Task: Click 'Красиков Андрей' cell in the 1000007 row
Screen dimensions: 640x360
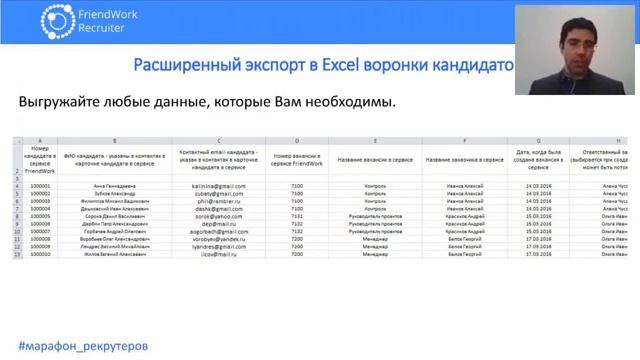Action: [464, 231]
